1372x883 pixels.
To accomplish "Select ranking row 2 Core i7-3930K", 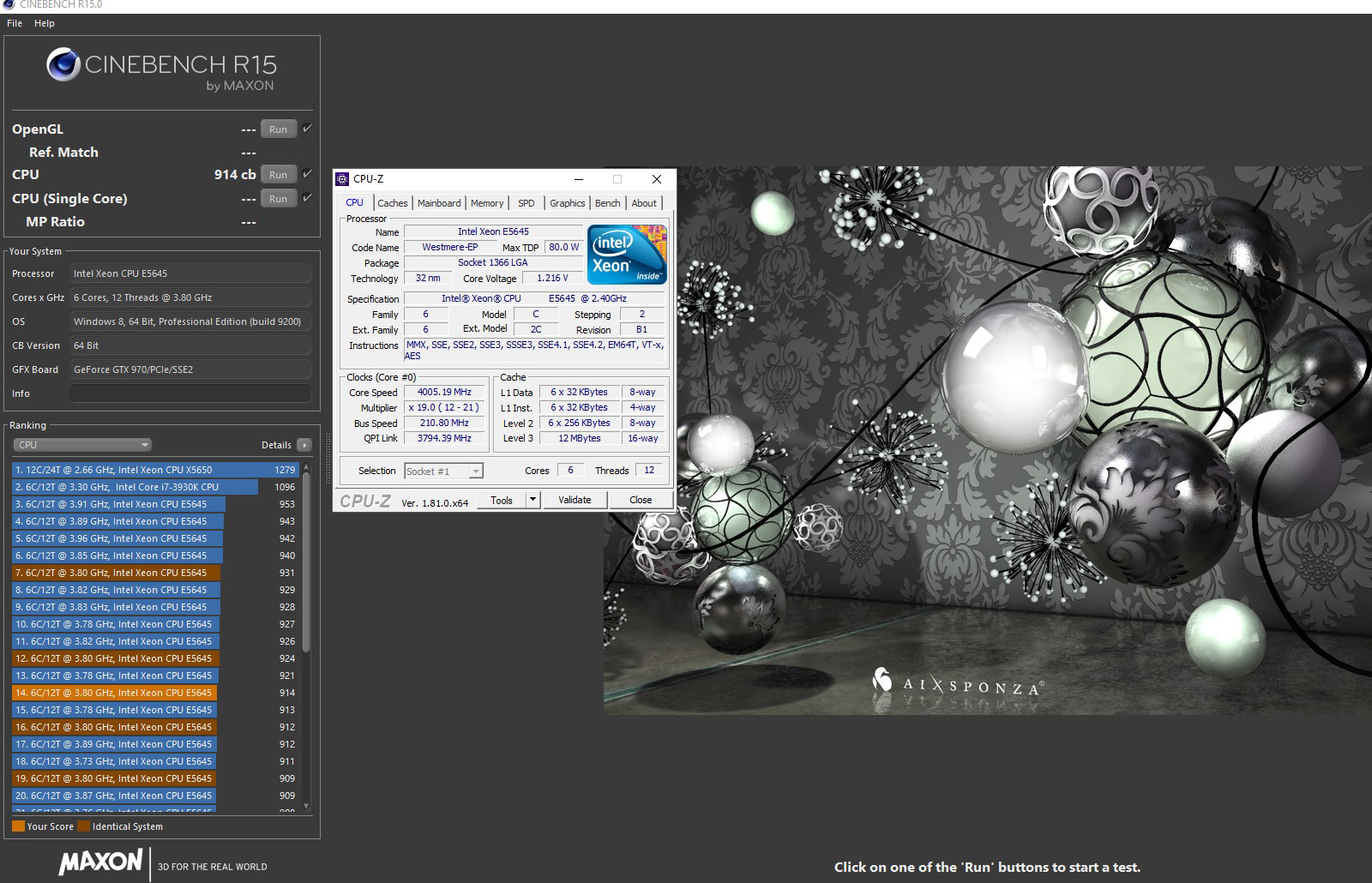I will pos(155,487).
